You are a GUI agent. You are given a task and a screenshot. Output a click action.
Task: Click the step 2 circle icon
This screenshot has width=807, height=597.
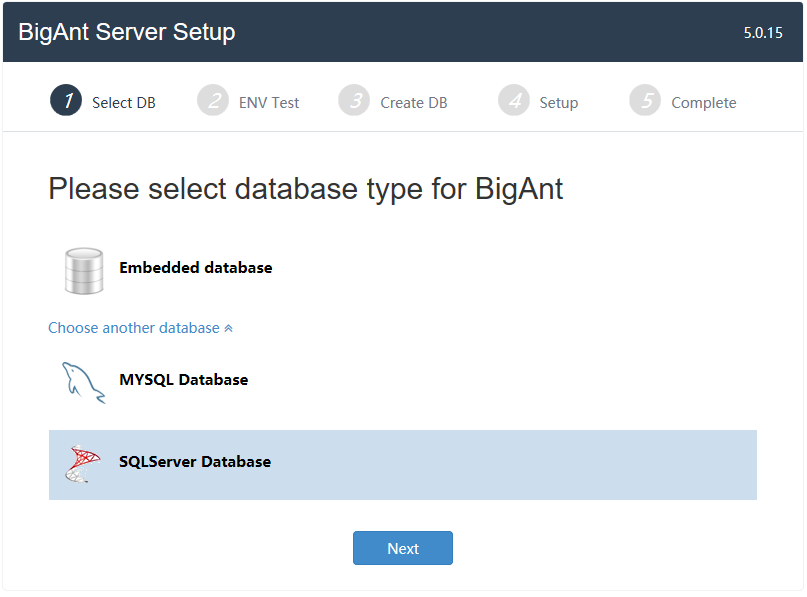(213, 100)
